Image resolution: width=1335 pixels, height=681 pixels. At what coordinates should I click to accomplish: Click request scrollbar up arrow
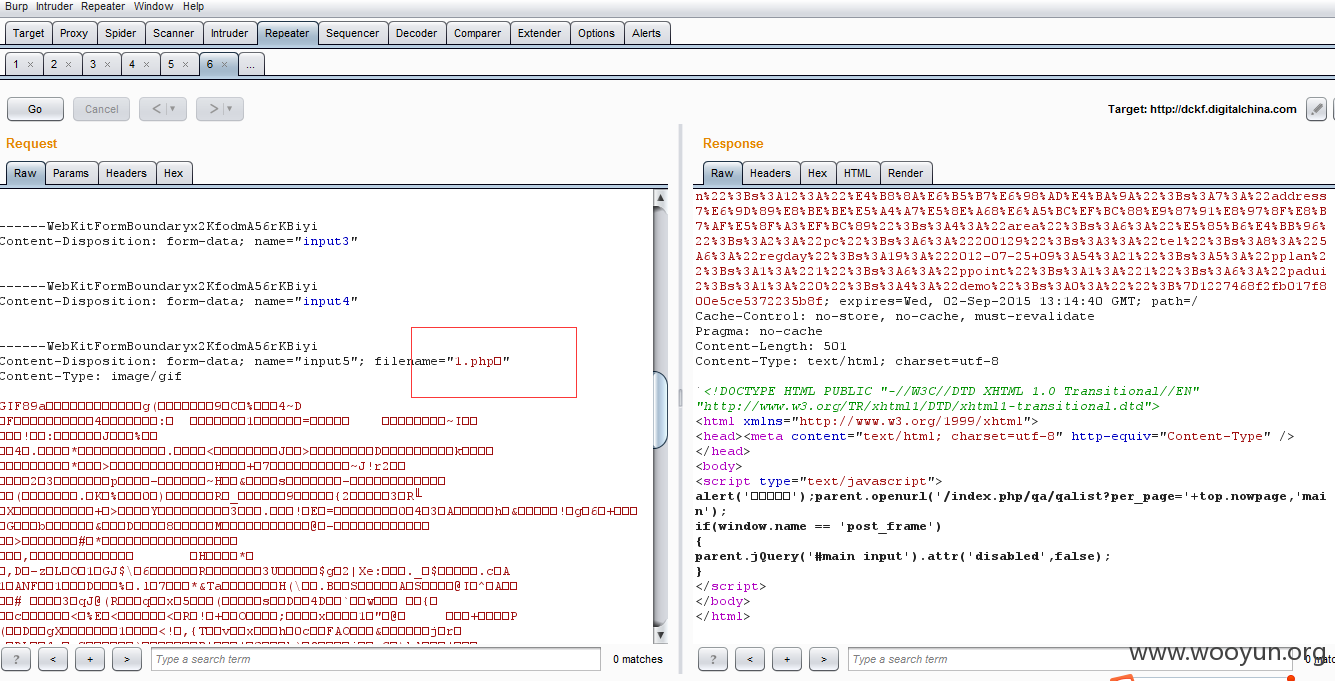660,198
